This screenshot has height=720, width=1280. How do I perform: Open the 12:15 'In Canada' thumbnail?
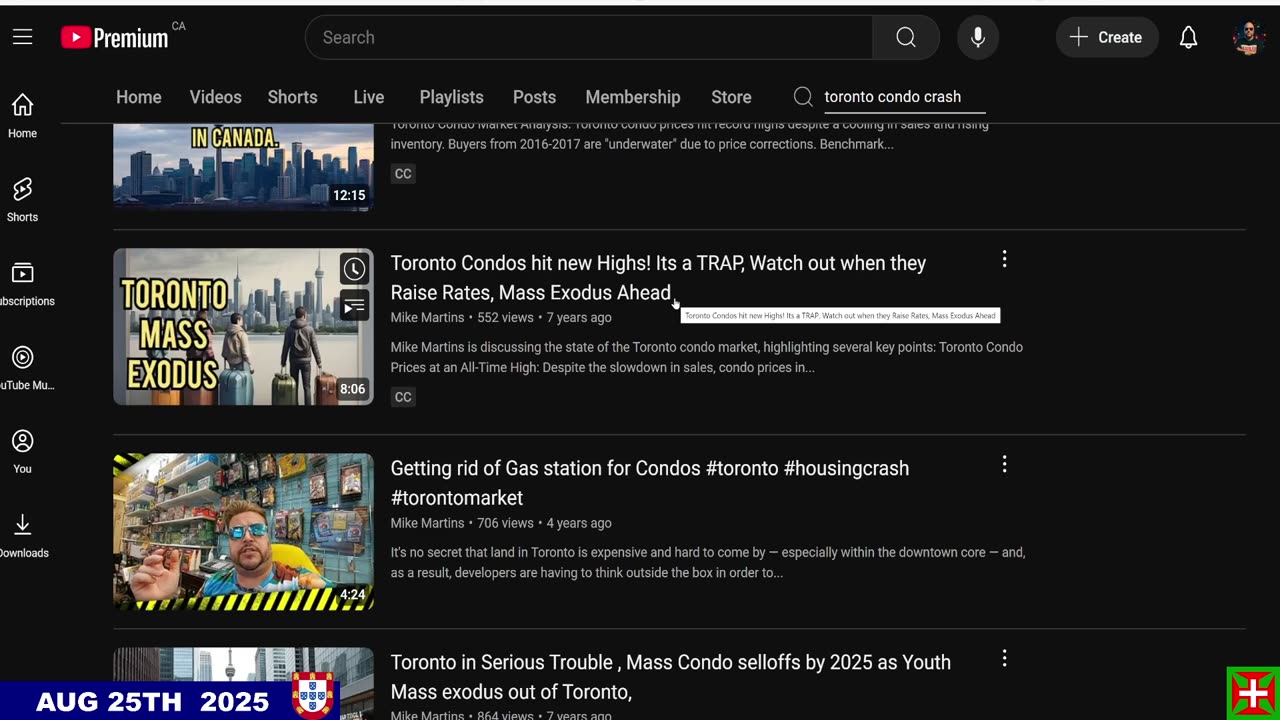243,167
